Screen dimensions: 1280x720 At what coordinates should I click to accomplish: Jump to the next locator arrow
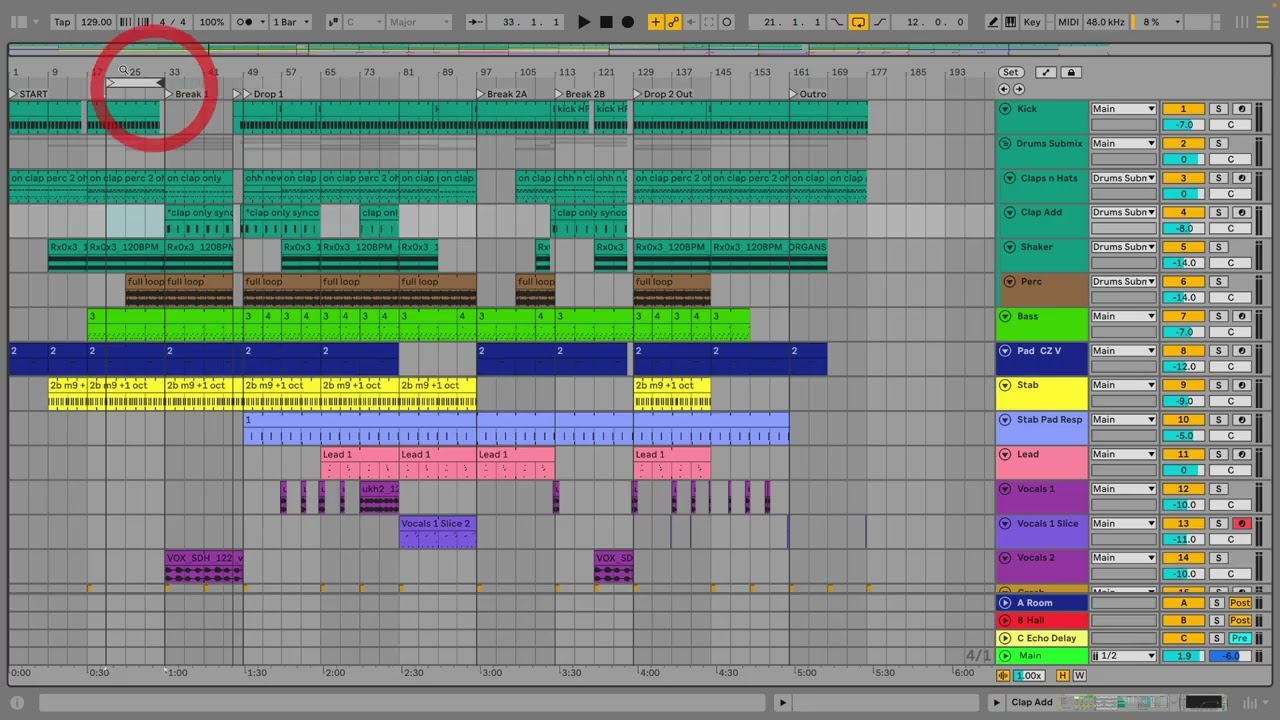[x=1018, y=89]
